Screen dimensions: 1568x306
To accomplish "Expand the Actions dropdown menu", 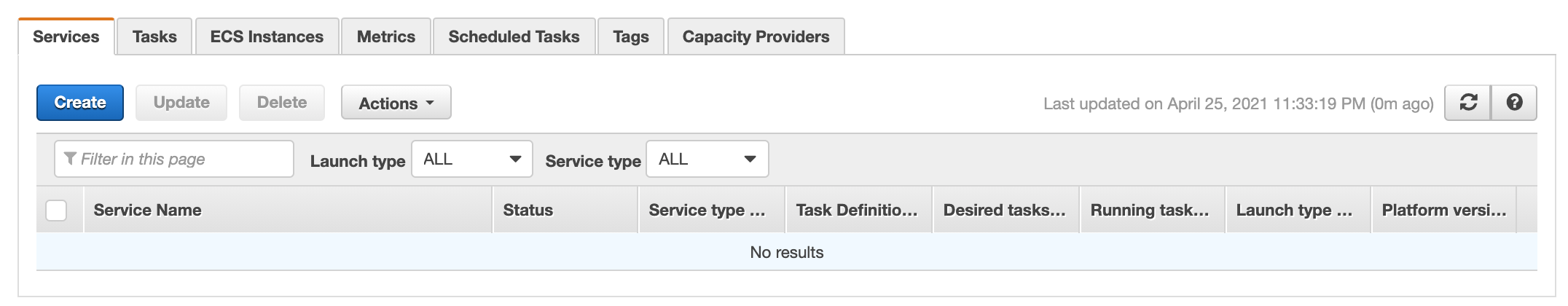I will (396, 103).
